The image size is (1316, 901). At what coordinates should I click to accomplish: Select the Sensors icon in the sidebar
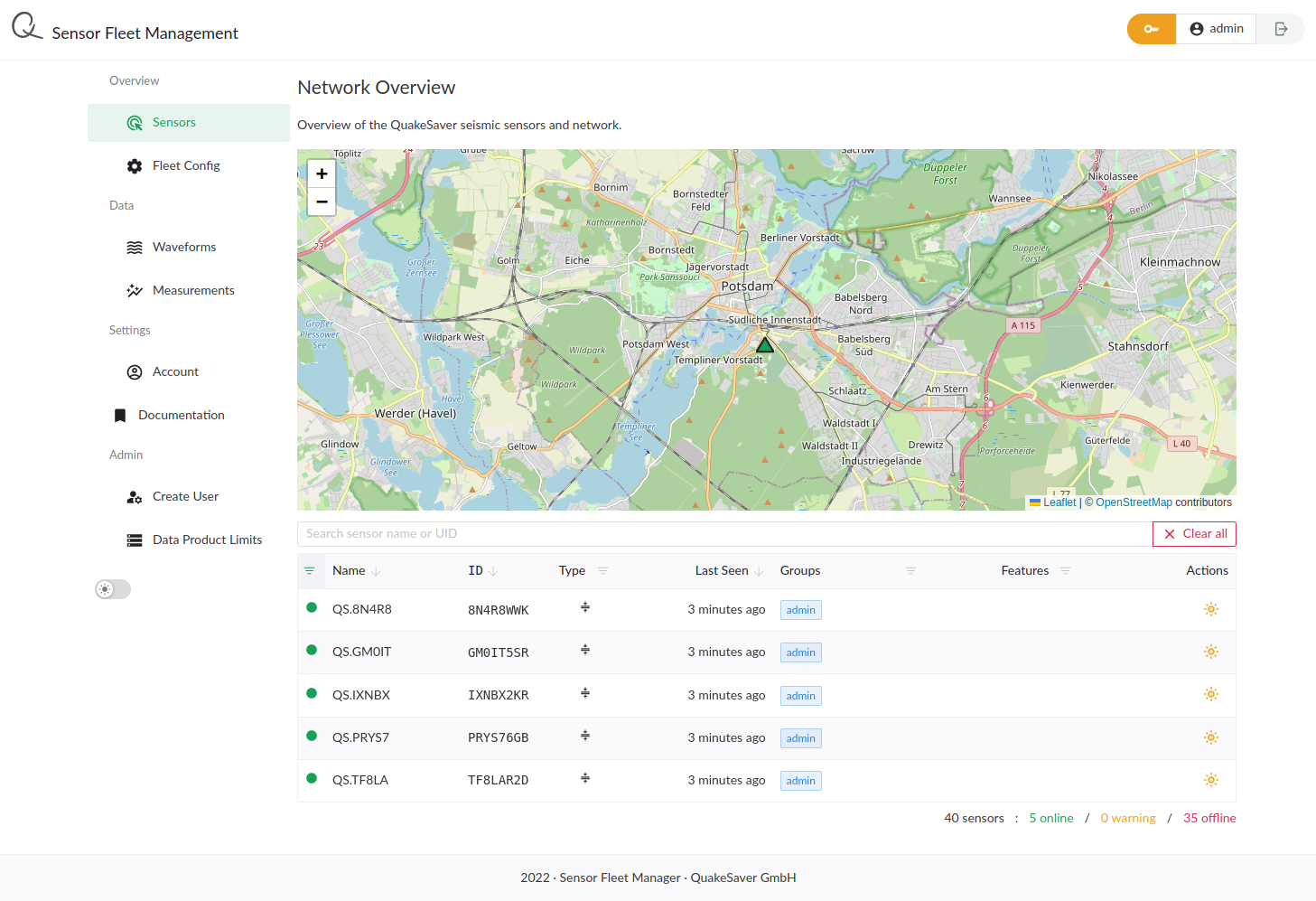click(134, 122)
